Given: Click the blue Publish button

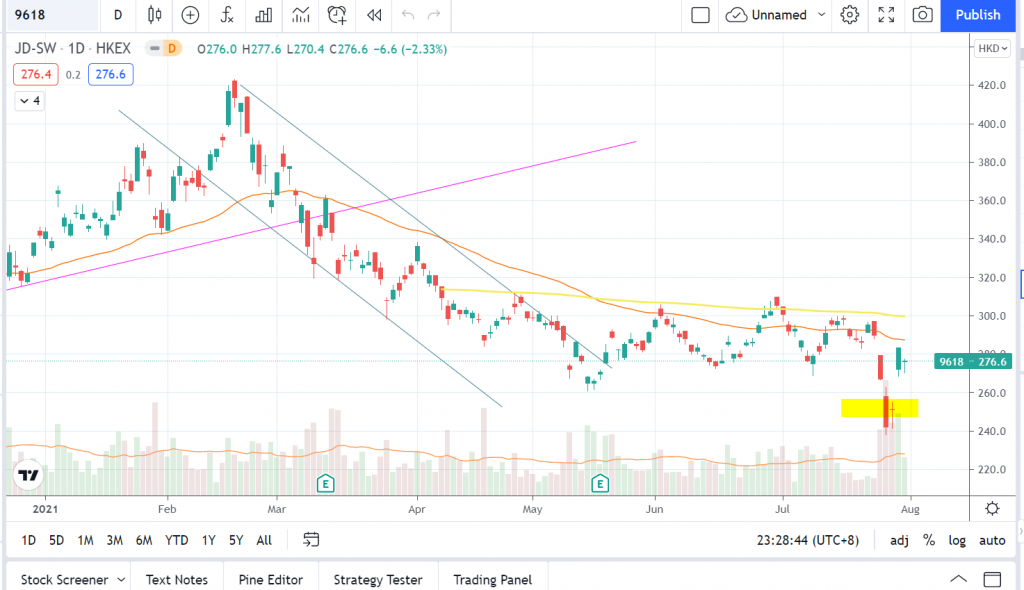Looking at the screenshot, I should pos(977,15).
